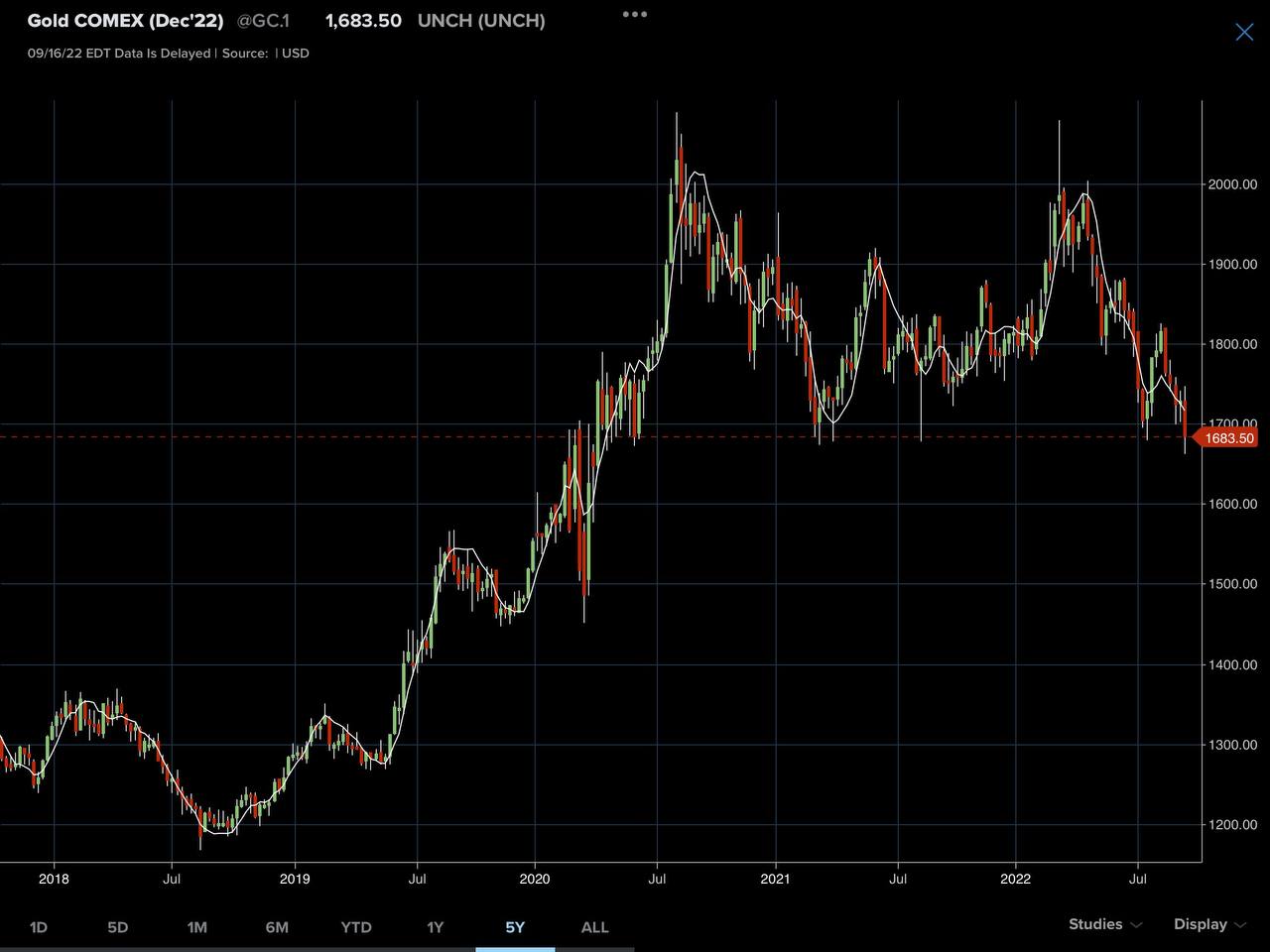This screenshot has width=1270, height=952.
Task: Open the three-dots more options menu
Action: click(634, 15)
